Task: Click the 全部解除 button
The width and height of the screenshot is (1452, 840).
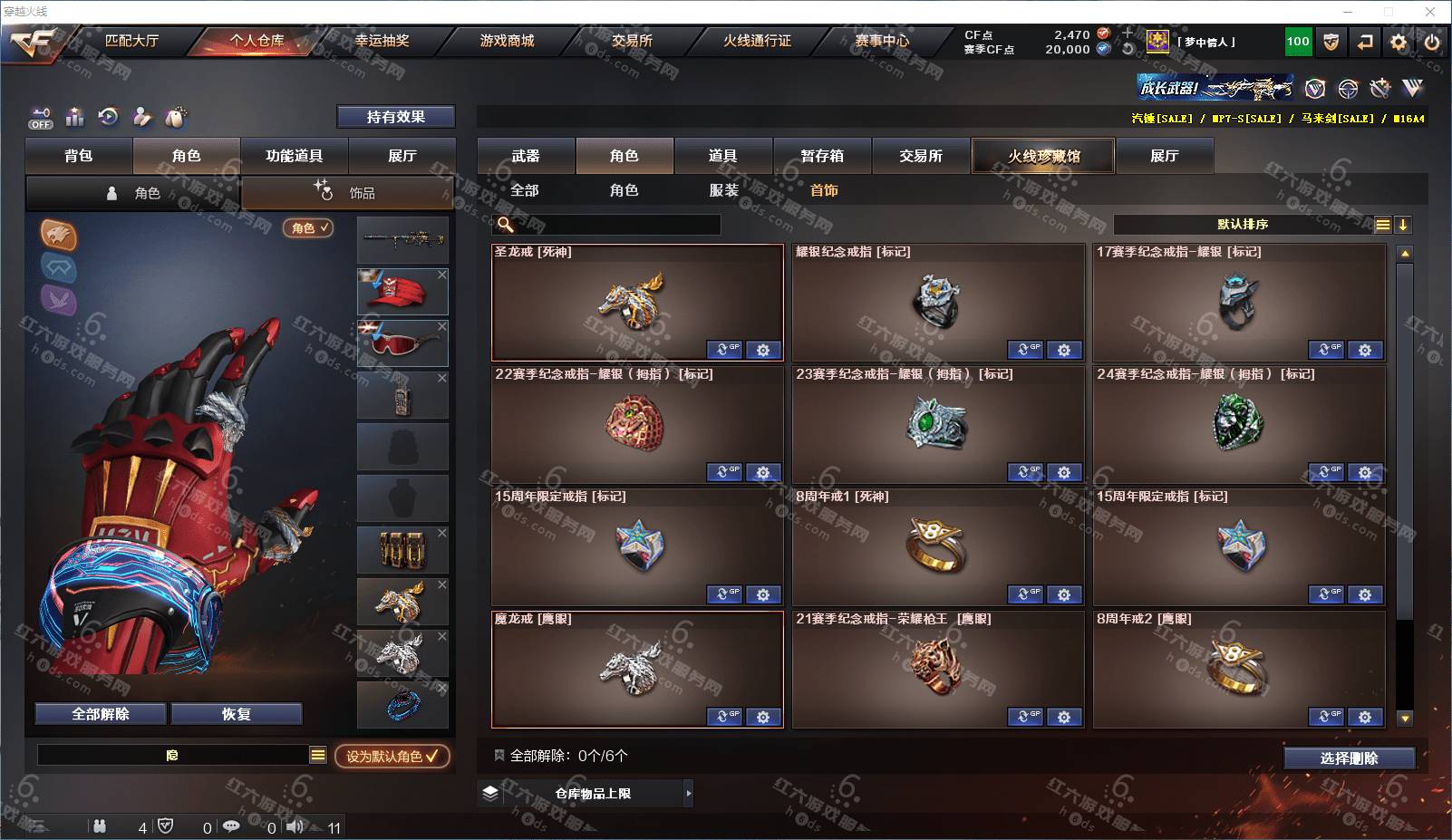Action: pos(101,714)
